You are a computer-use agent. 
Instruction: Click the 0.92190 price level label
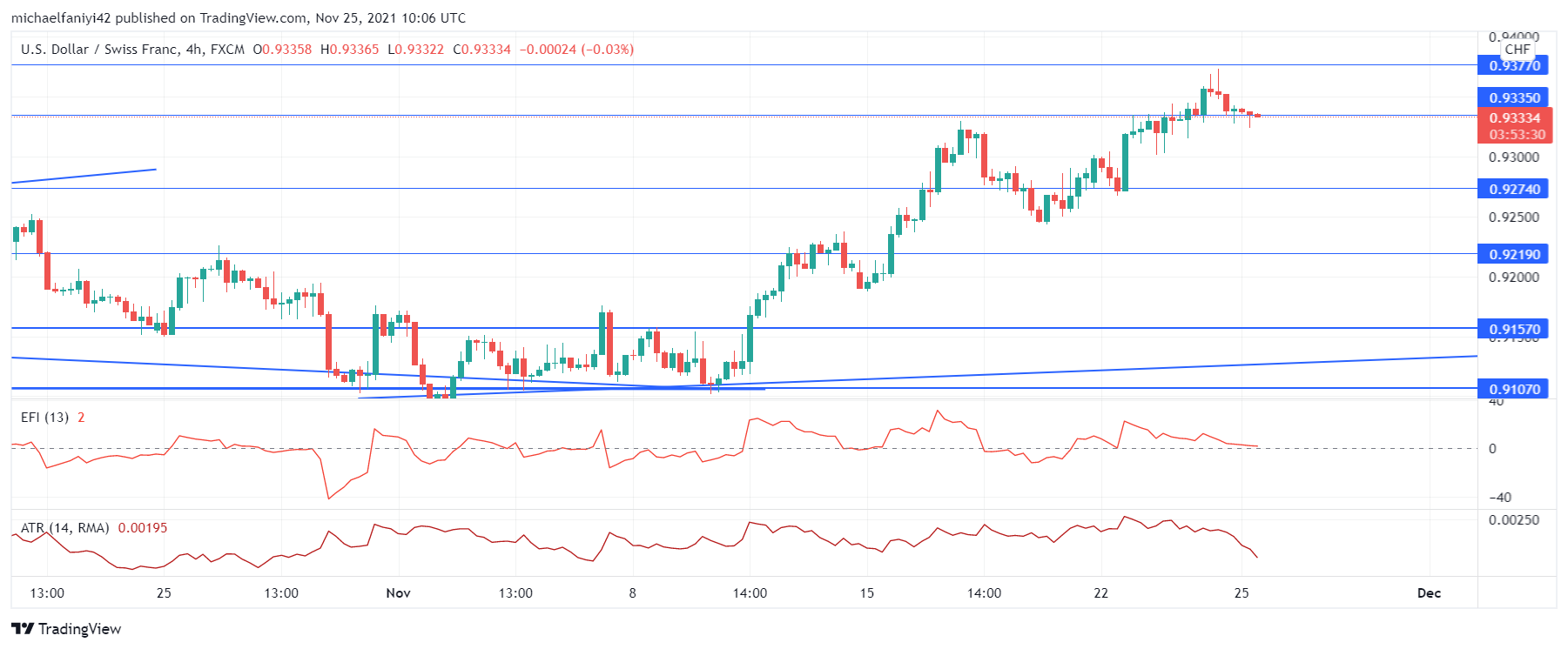pyautogui.click(x=1514, y=254)
